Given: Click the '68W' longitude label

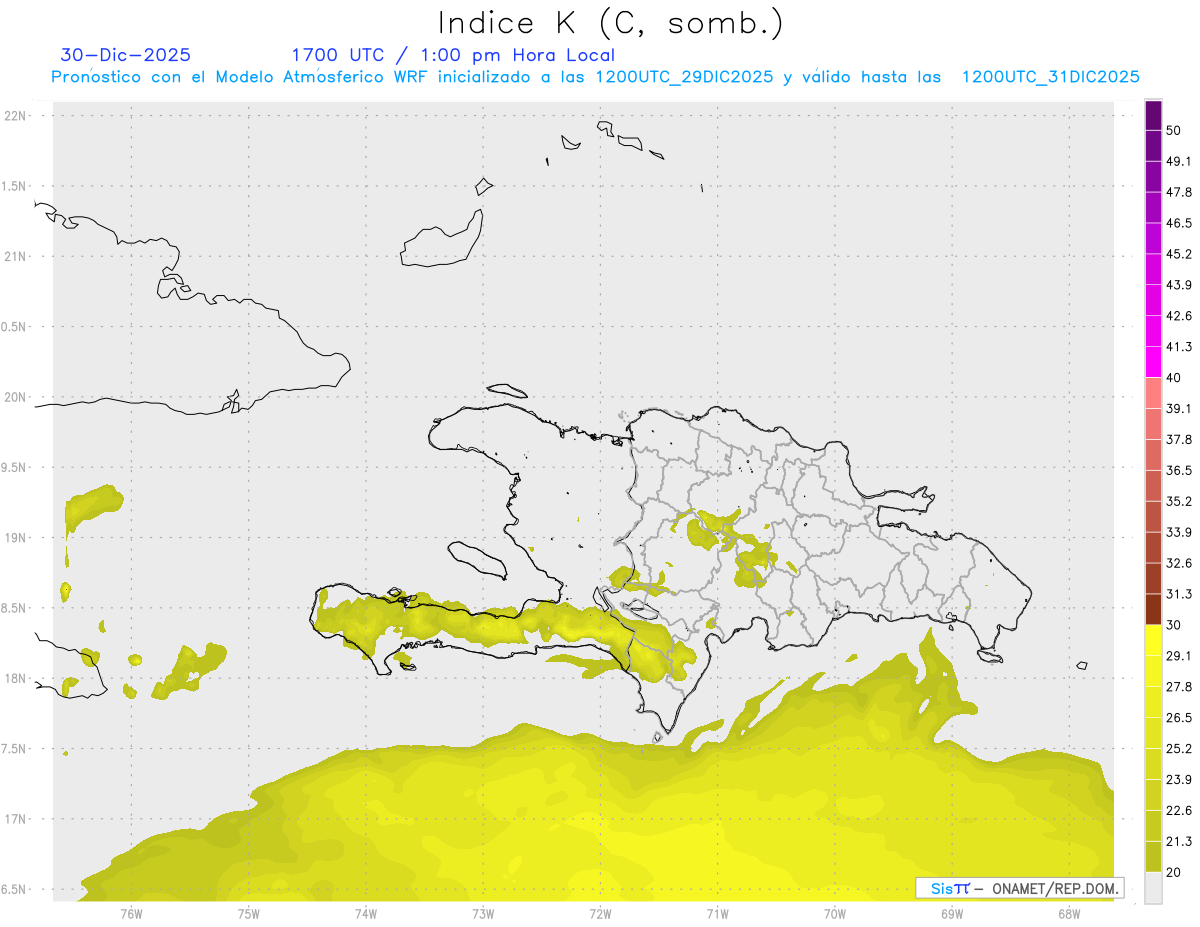Looking at the screenshot, I should [1069, 914].
